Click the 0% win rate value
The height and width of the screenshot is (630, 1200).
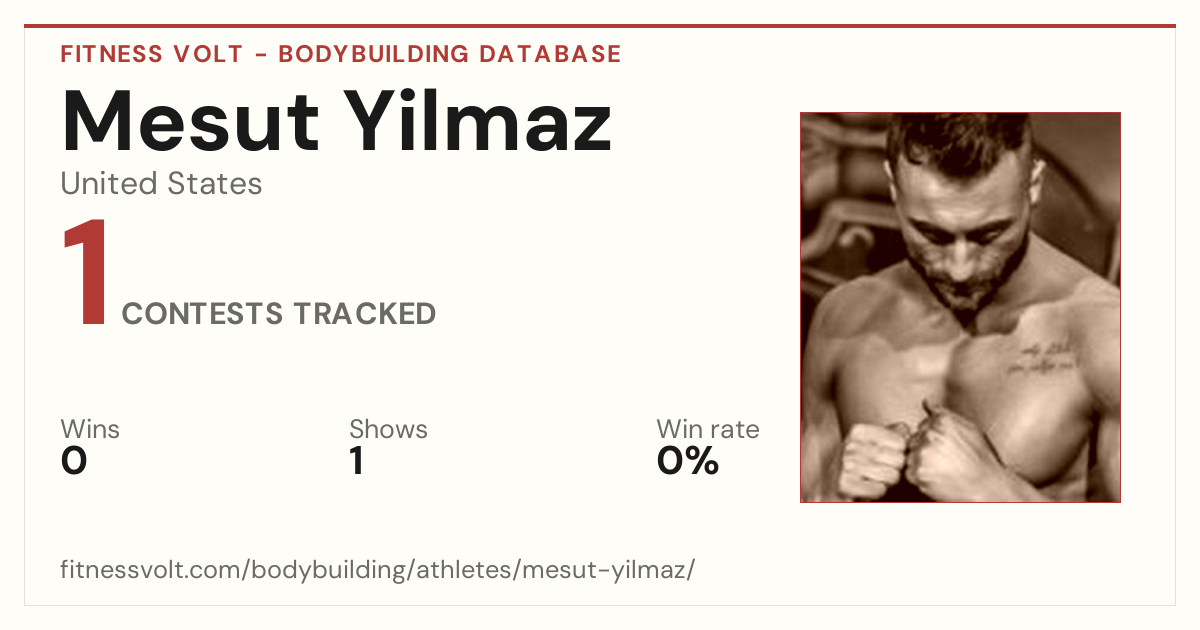(x=688, y=462)
